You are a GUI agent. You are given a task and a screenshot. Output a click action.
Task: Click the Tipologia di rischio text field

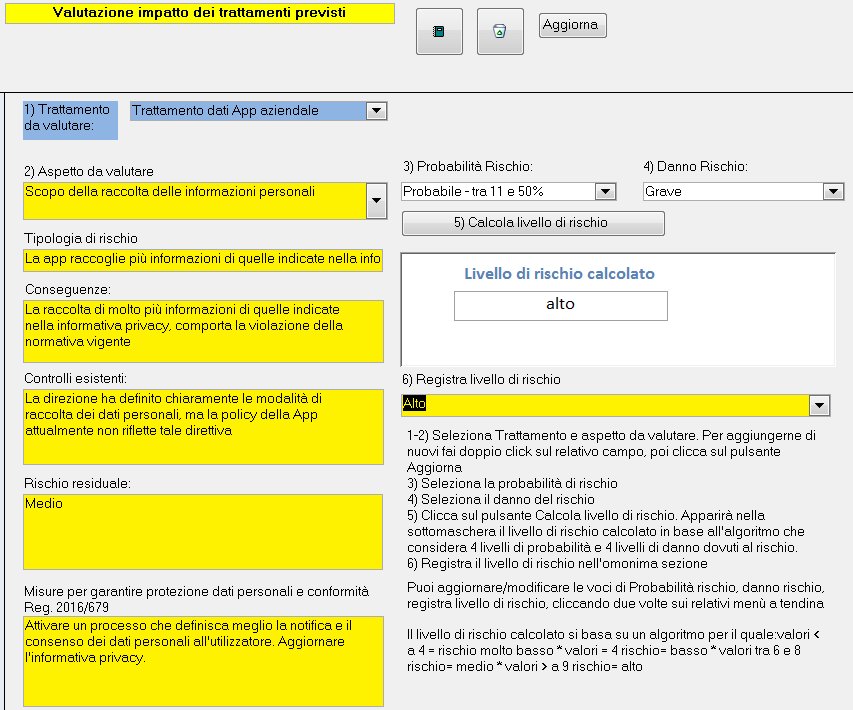coord(203,260)
